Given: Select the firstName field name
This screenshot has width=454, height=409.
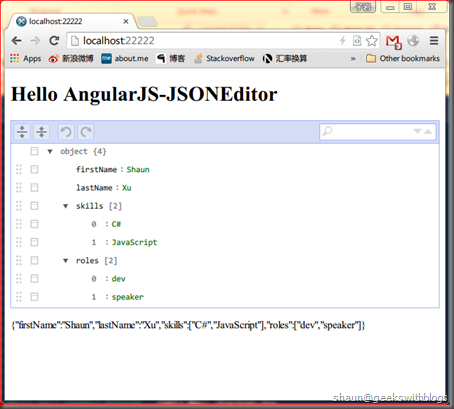Looking at the screenshot, I should pyautogui.click(x=96, y=169).
